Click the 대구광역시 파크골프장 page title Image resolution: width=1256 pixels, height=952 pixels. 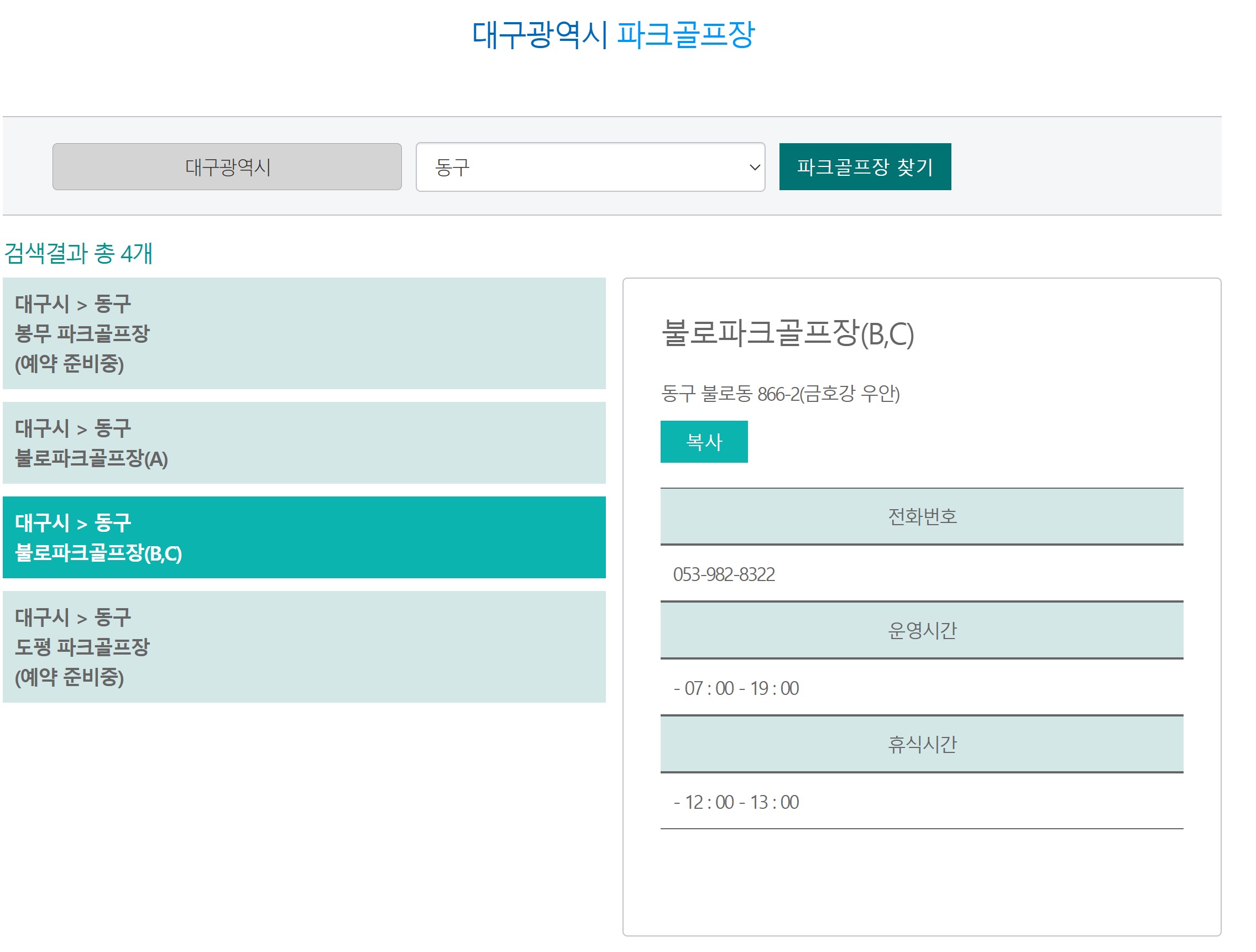(x=613, y=35)
